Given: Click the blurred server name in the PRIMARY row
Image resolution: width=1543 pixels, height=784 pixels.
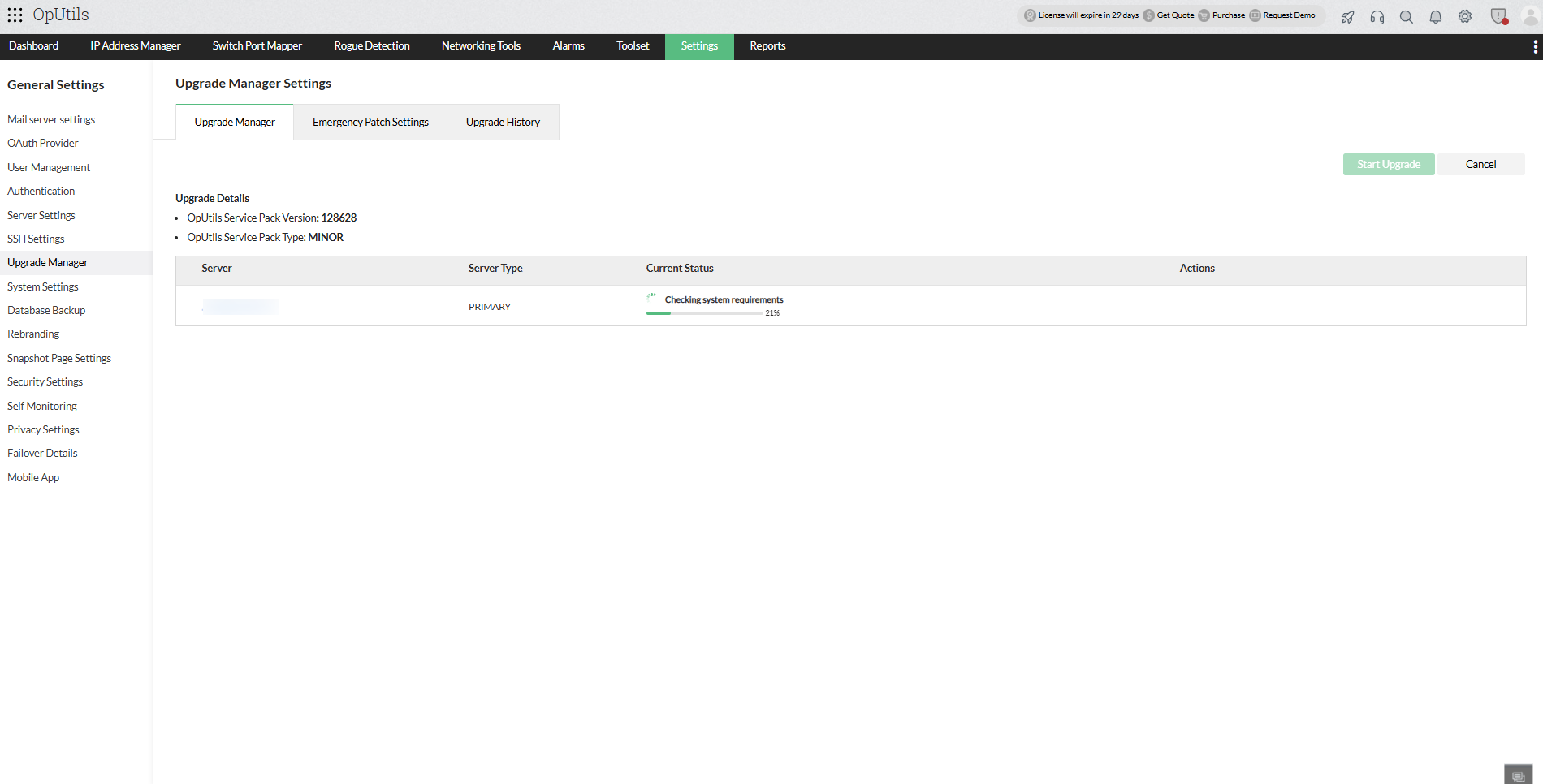Looking at the screenshot, I should coord(240,307).
